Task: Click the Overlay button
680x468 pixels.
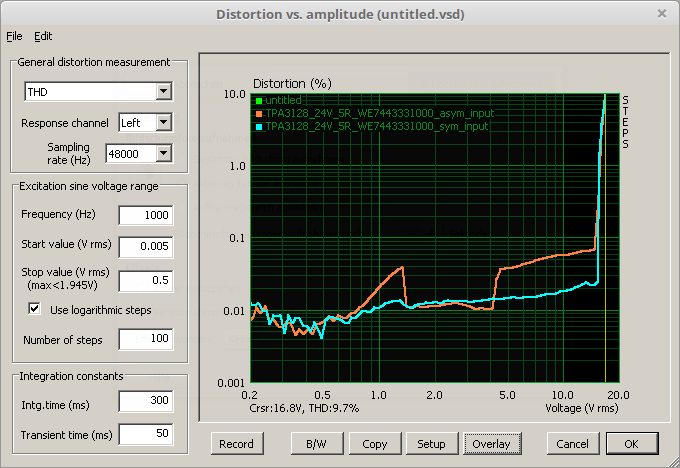Action: 491,444
